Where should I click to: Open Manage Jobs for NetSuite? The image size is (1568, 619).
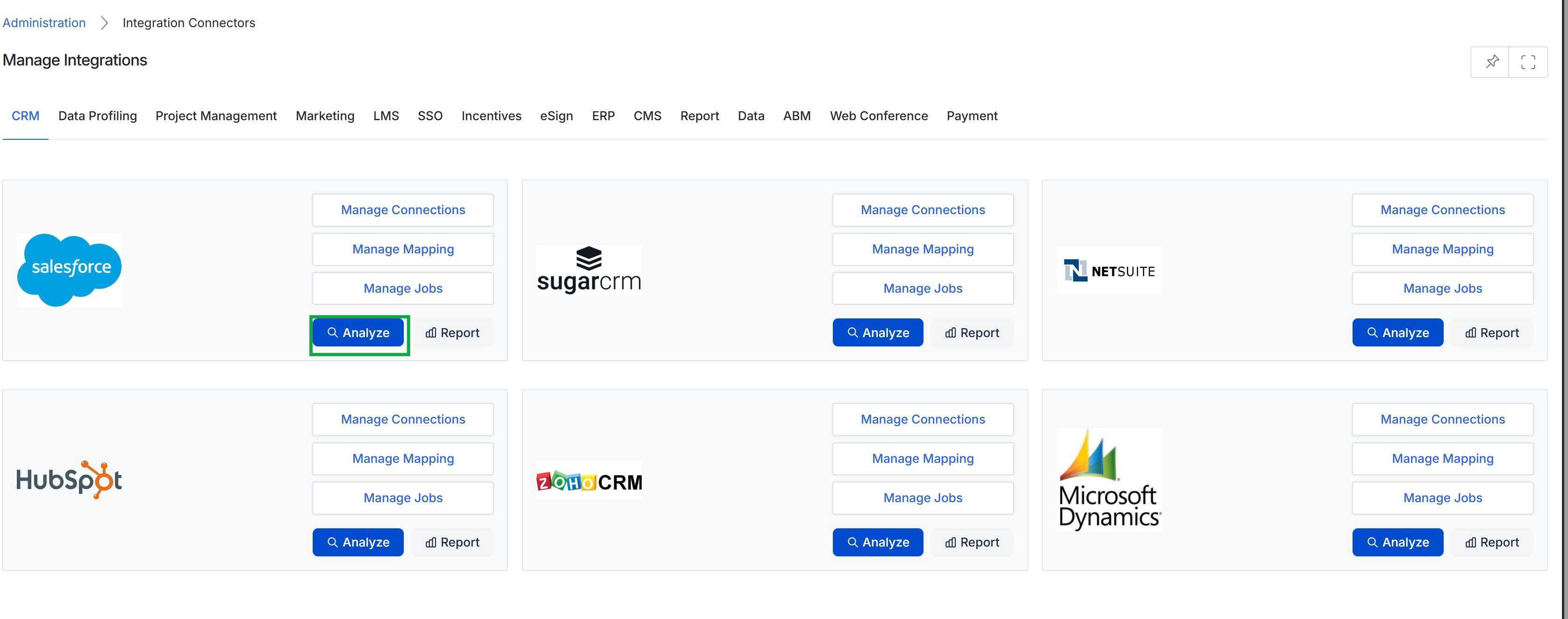[1443, 288]
